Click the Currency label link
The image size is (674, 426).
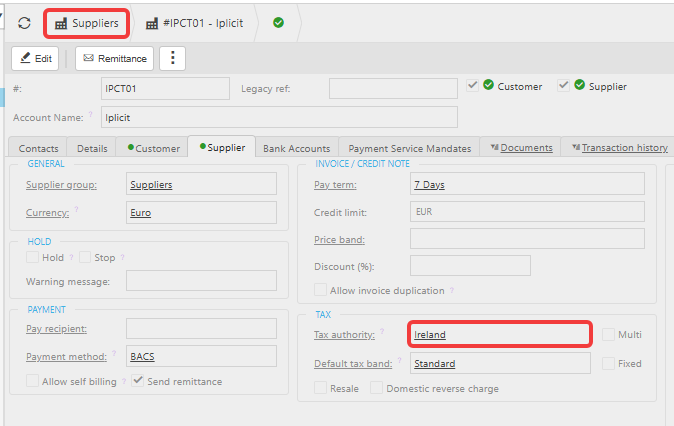click(x=47, y=213)
